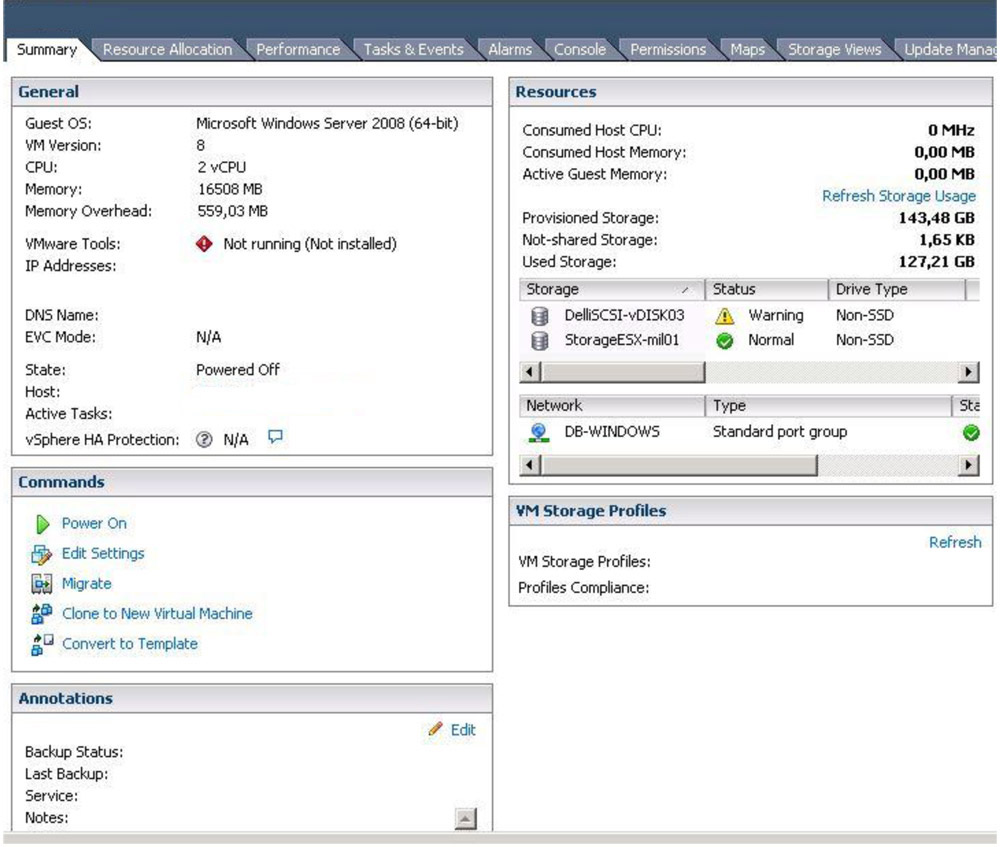Click the storage list horizontal scrollbar thumb
The height and width of the screenshot is (847, 1000).
(x=623, y=372)
